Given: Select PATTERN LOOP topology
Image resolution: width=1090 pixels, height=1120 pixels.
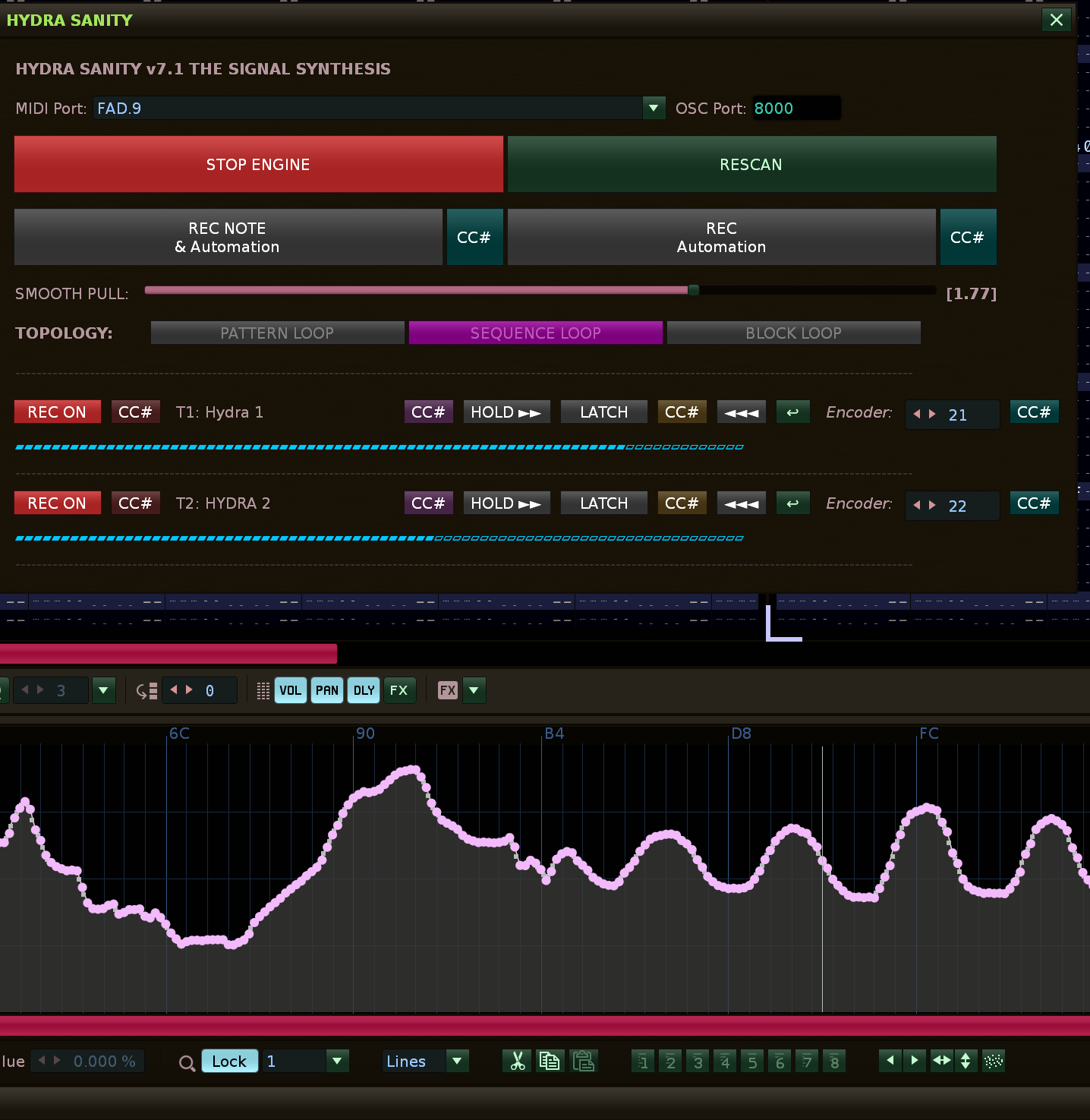Looking at the screenshot, I should click(x=277, y=333).
